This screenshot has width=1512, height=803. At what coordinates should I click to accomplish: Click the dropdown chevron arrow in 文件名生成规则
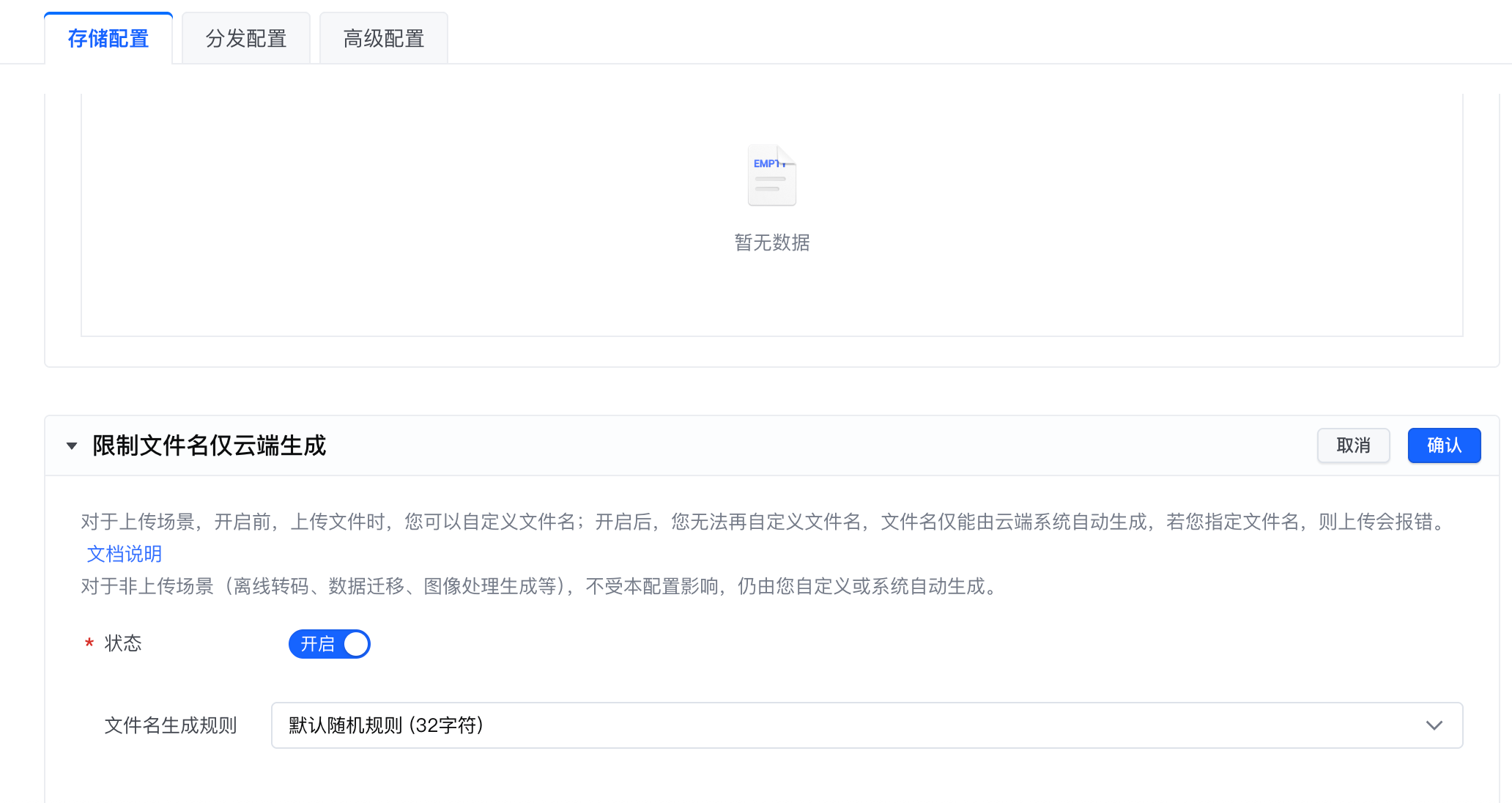pyautogui.click(x=1434, y=725)
